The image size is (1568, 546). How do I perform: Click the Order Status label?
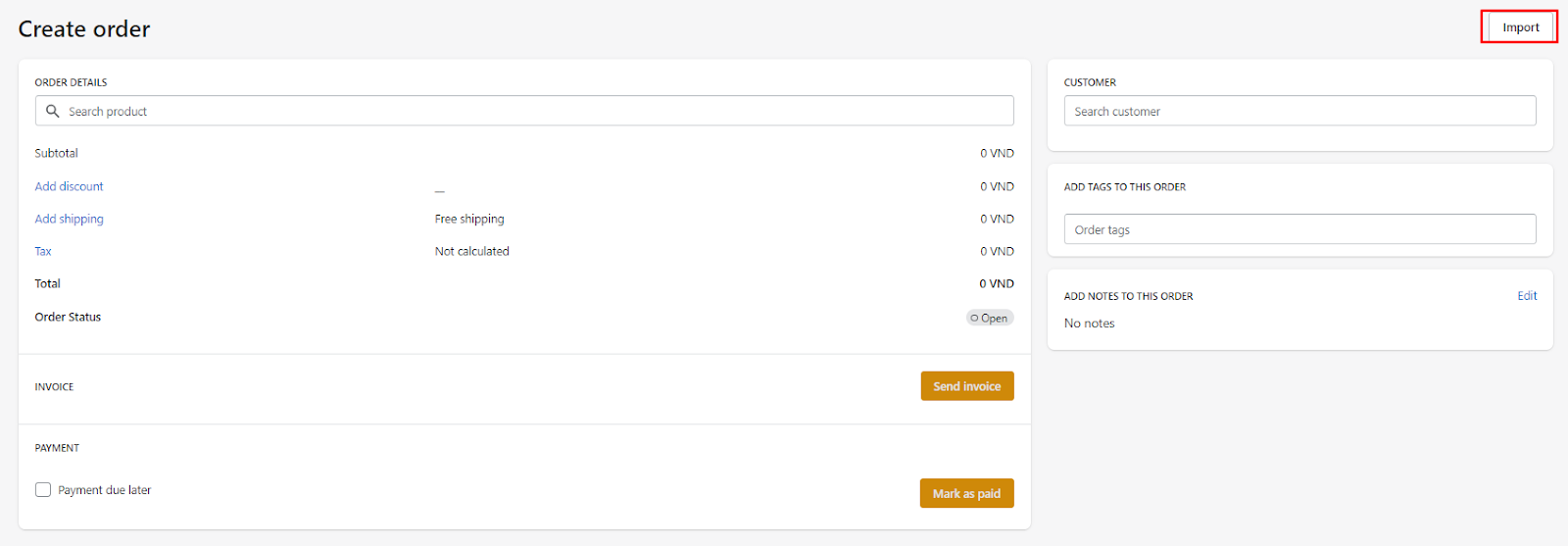[68, 317]
